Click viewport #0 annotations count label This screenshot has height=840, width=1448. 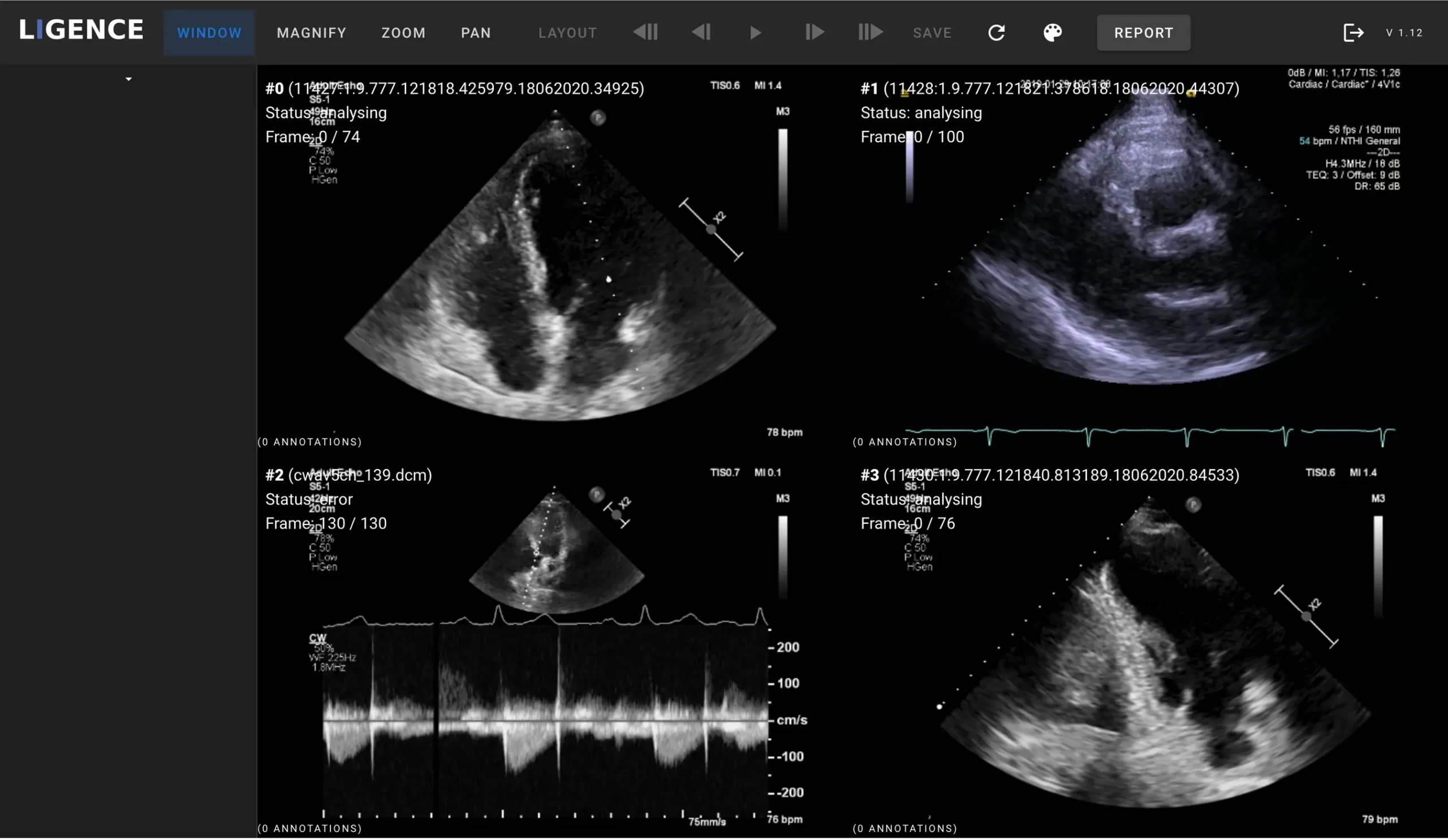pyautogui.click(x=310, y=442)
